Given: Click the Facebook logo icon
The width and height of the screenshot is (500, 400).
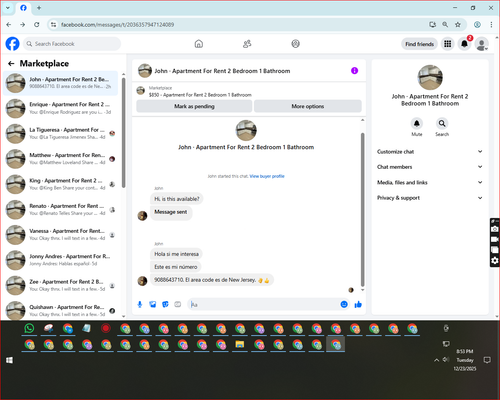Looking at the screenshot, I should (x=13, y=44).
